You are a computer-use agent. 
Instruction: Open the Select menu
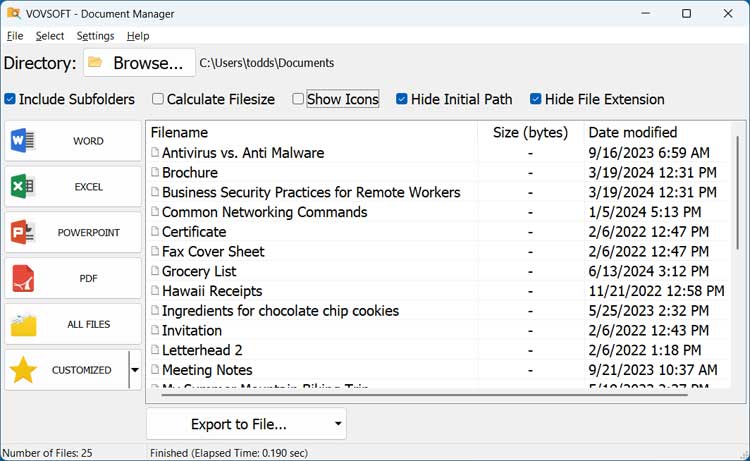click(x=50, y=36)
